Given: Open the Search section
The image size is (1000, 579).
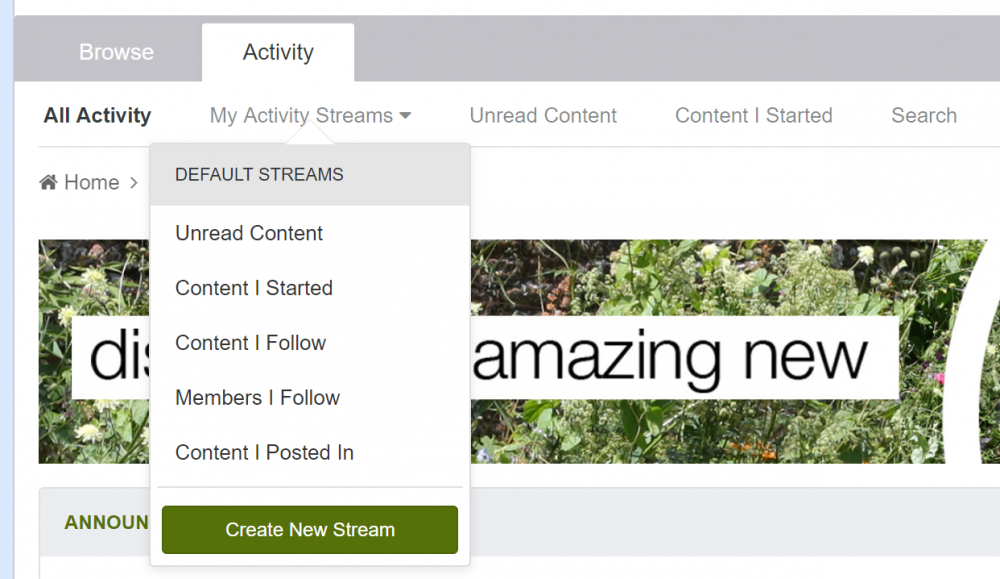Looking at the screenshot, I should point(923,115).
